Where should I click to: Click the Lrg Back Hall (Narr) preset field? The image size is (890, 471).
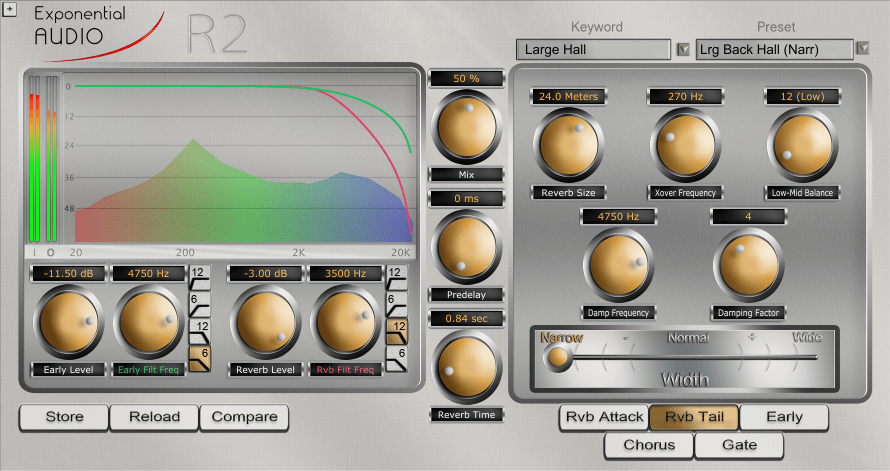[x=774, y=49]
